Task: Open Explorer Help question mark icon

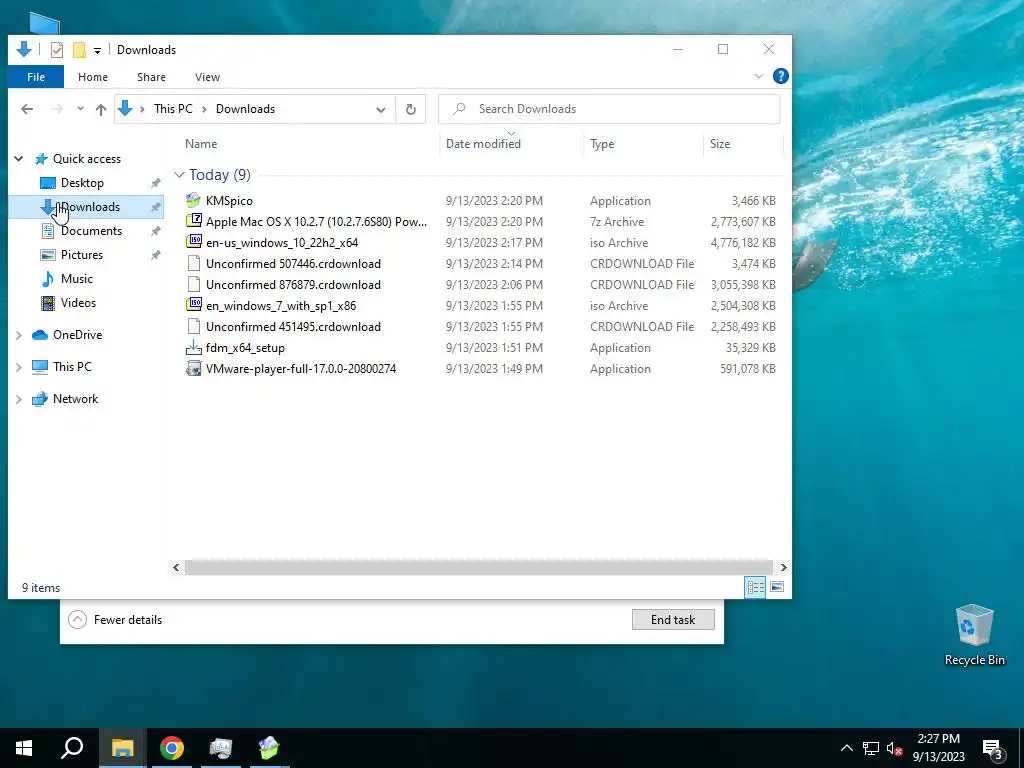Action: (x=780, y=76)
